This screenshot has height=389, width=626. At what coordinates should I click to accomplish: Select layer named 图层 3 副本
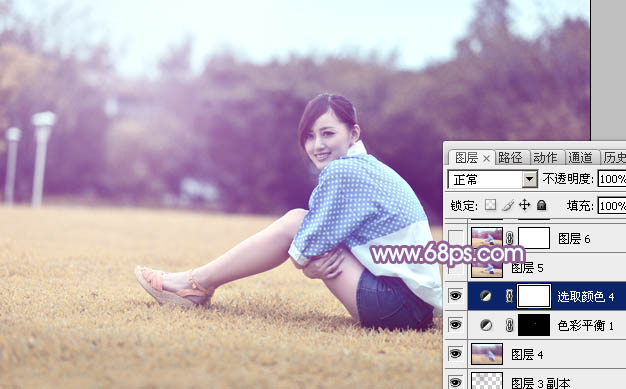[541, 383]
